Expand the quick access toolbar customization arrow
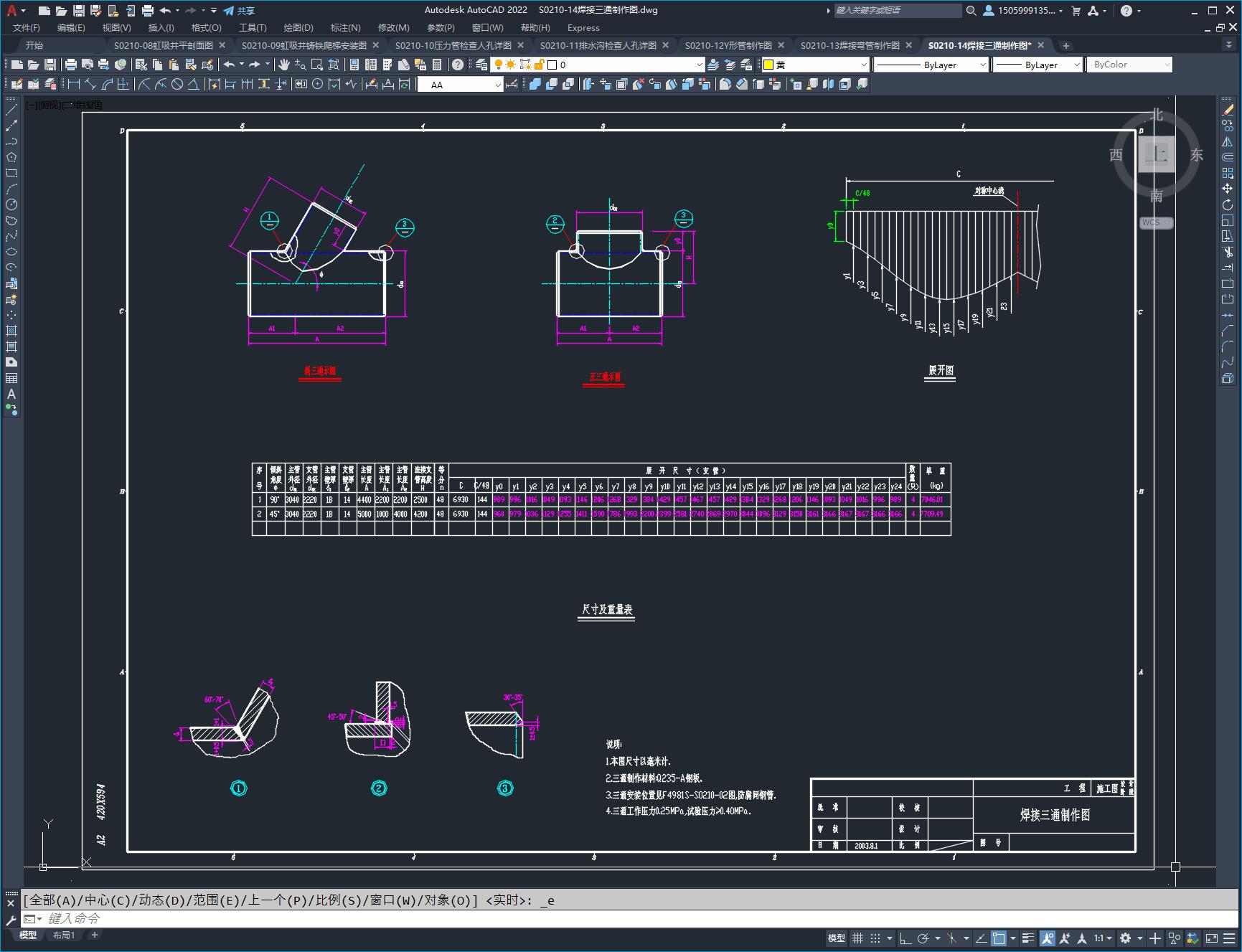 coord(214,11)
